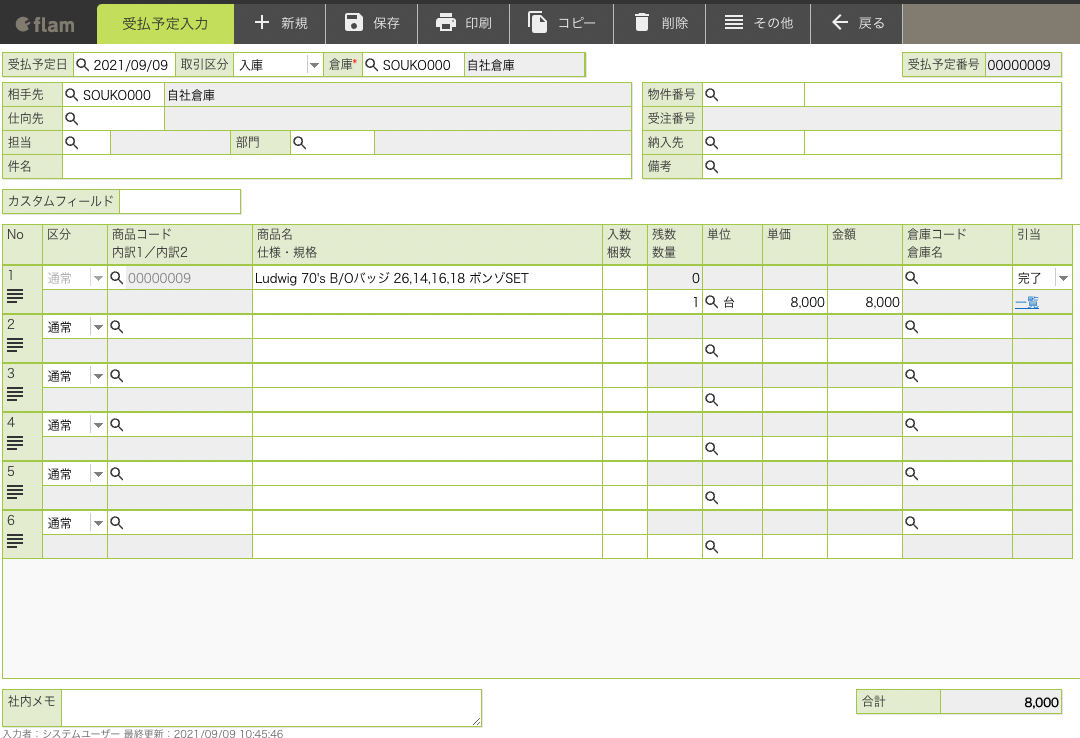1080x738 pixels.
Task: Search unit in row 2
Action: point(712,351)
